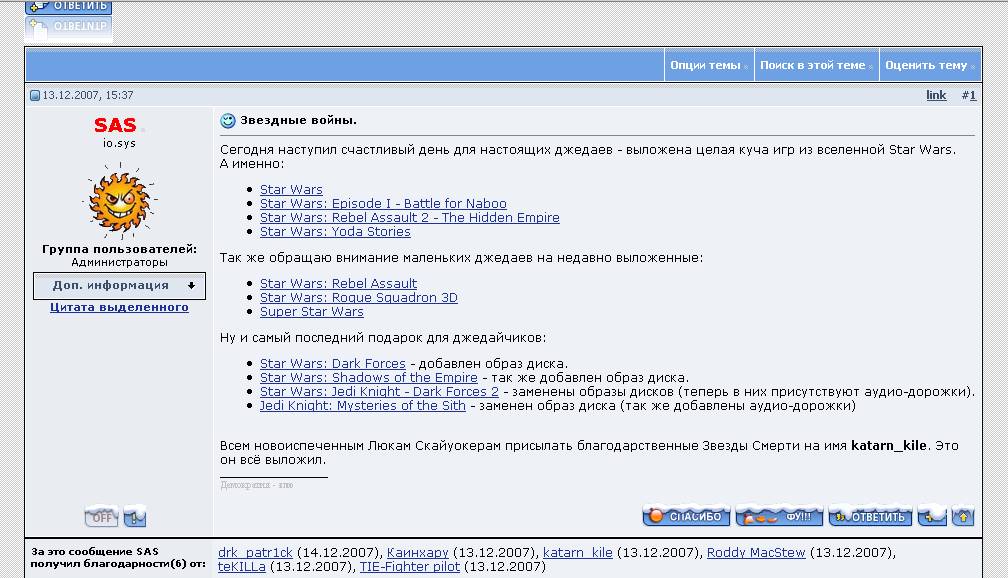Click the OFF status icon under the avatar

click(x=102, y=516)
